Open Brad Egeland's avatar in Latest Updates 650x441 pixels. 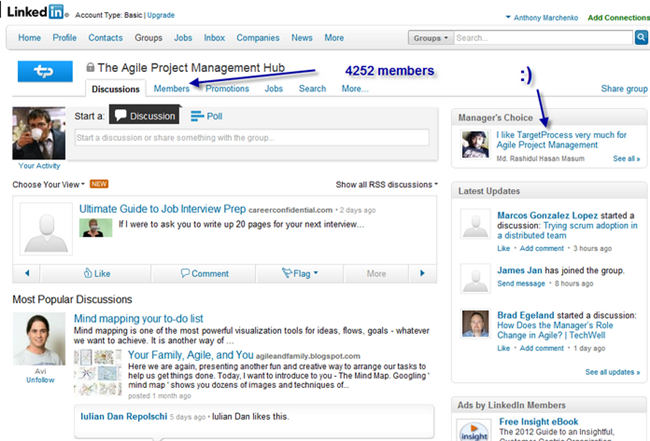[475, 324]
